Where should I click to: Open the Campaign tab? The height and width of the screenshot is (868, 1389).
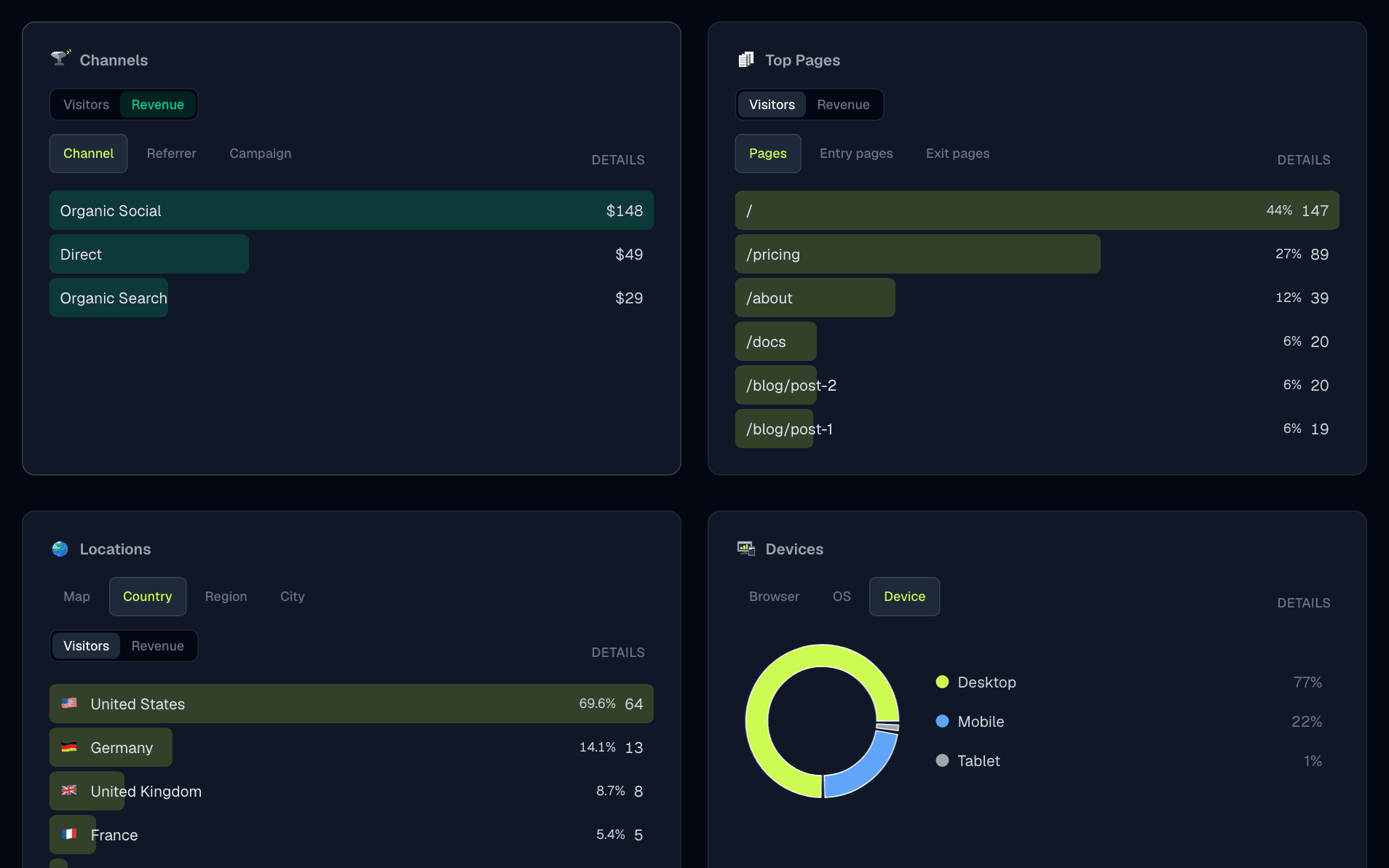[260, 154]
